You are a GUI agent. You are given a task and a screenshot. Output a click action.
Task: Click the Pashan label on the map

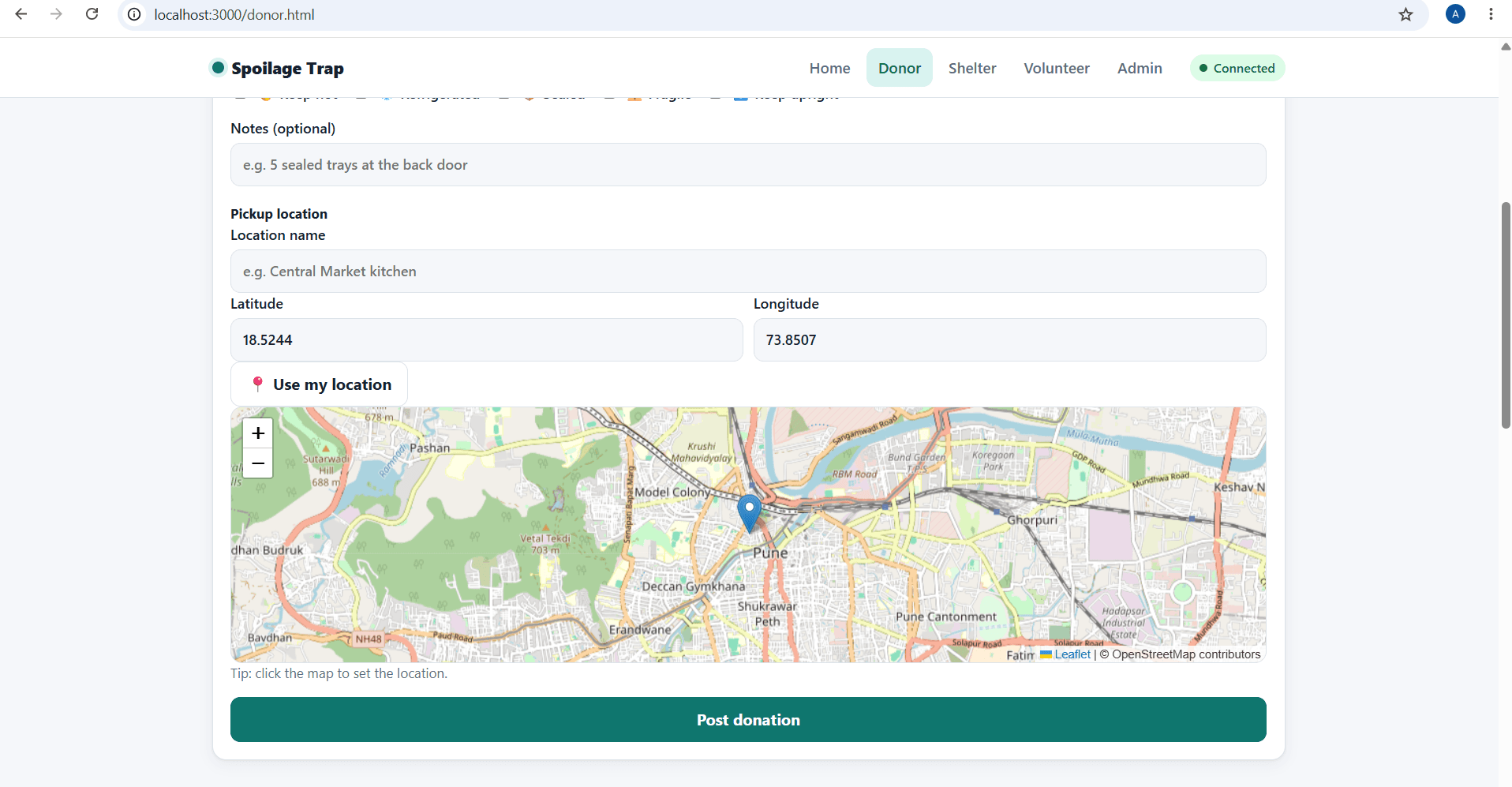click(x=429, y=448)
